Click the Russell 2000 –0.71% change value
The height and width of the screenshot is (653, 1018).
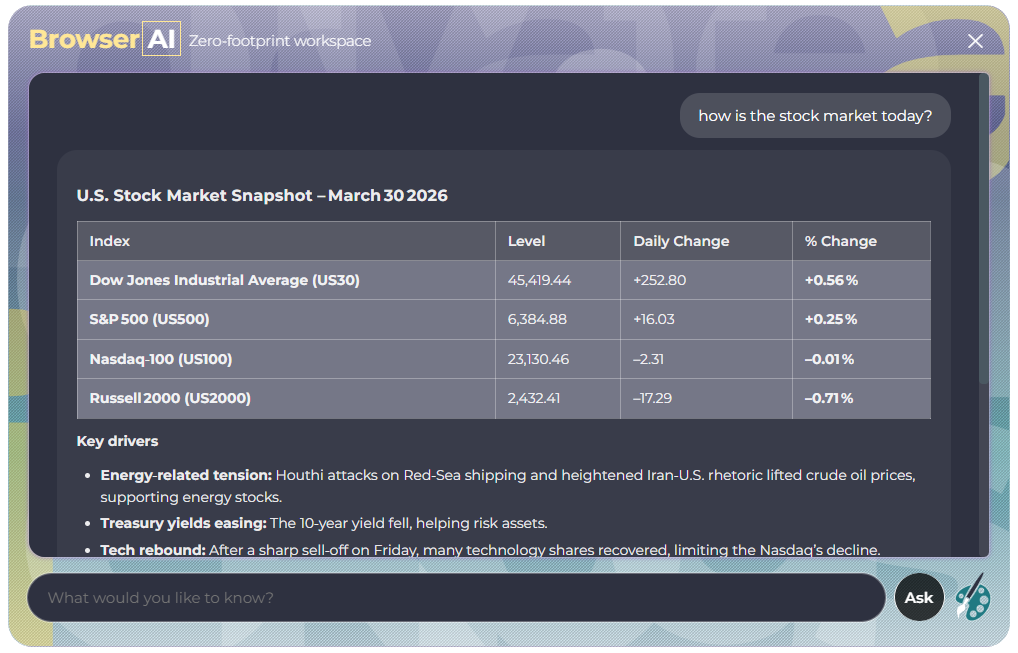[829, 398]
